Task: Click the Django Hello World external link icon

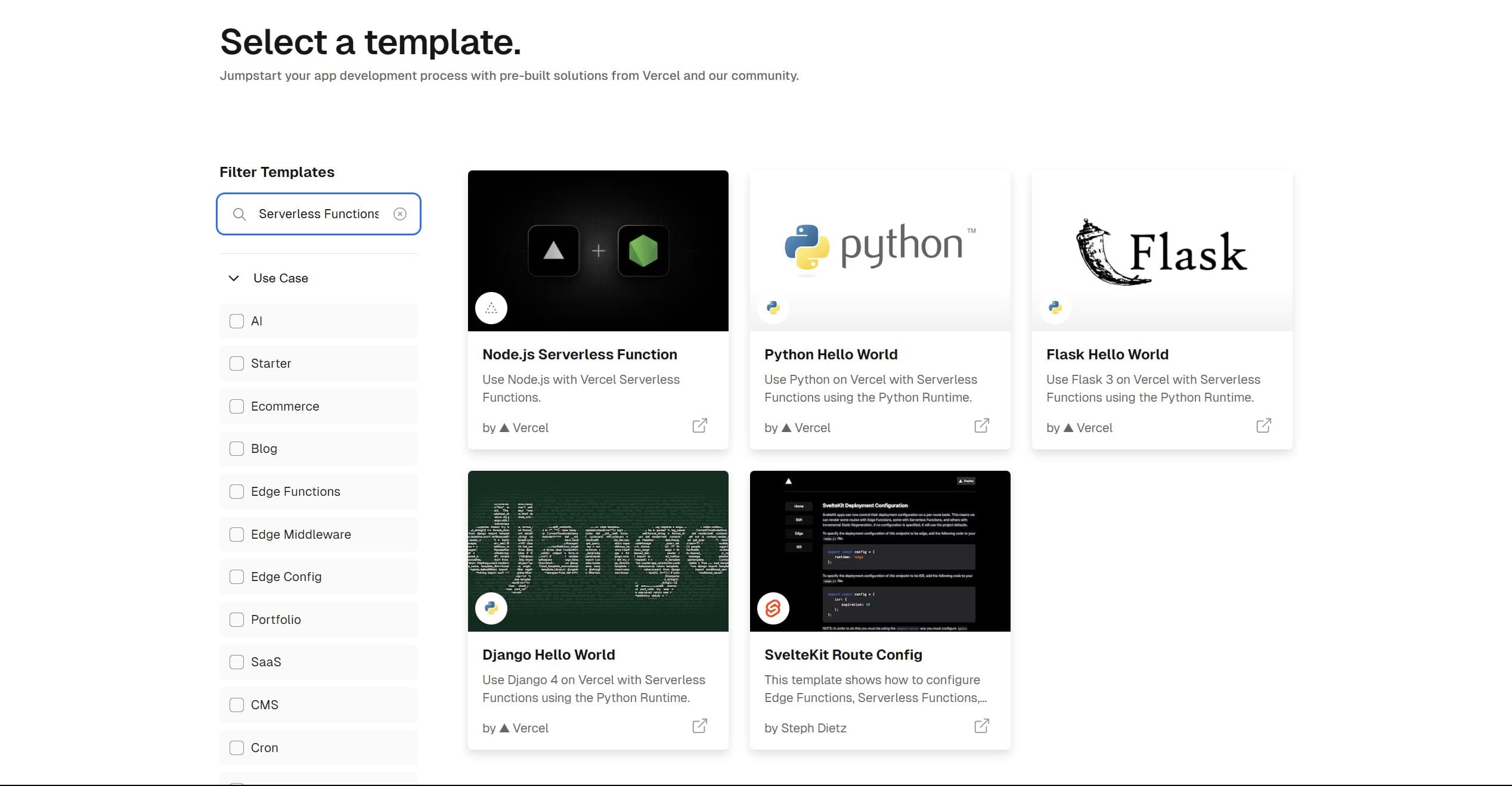Action: (700, 727)
